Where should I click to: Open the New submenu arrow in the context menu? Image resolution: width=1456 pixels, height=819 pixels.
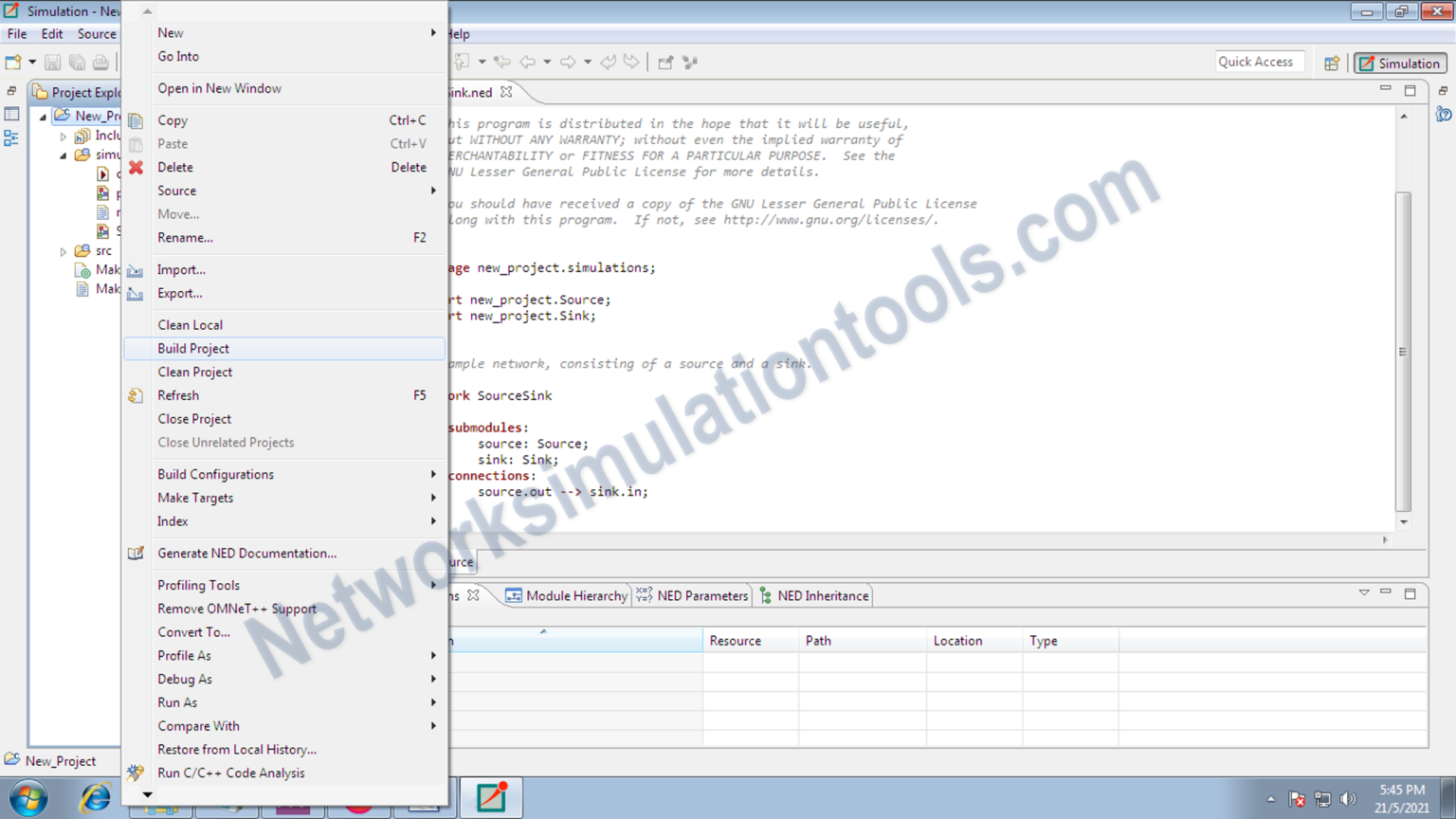pos(433,32)
